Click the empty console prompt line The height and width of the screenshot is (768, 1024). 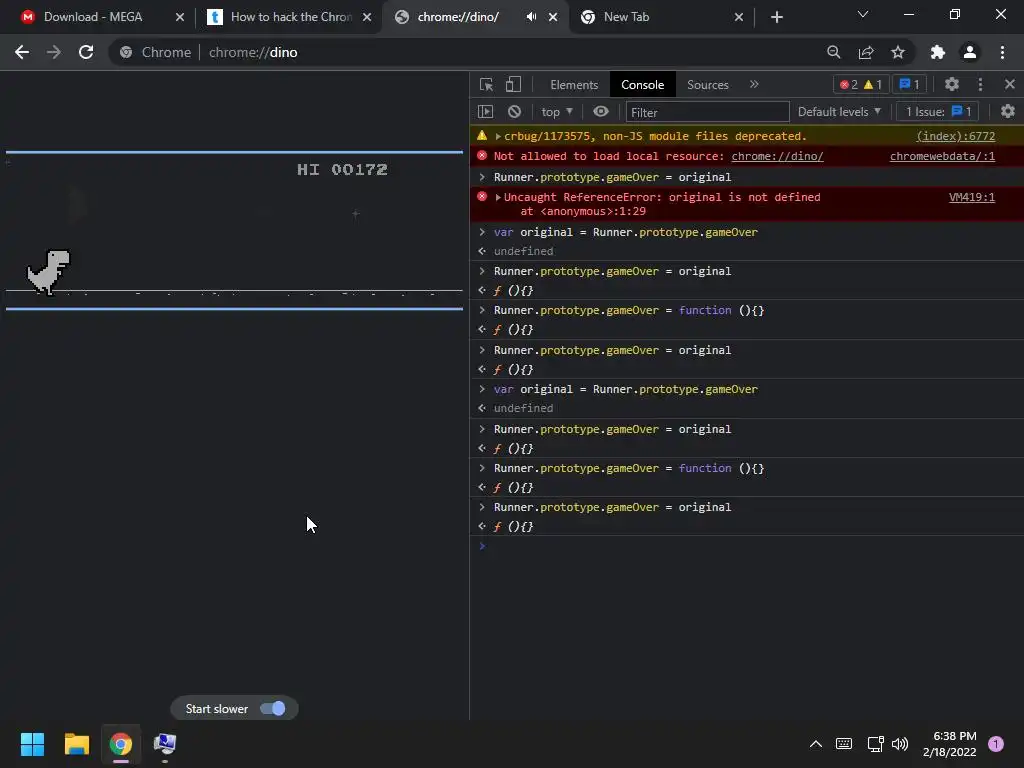coord(746,546)
